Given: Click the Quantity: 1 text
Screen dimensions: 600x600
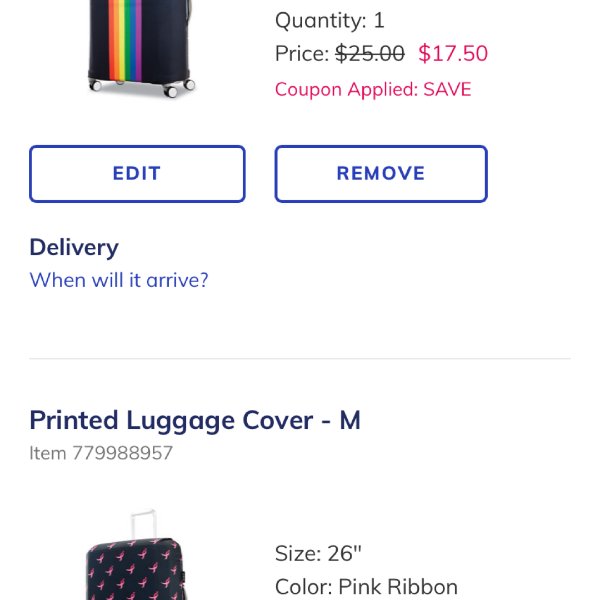Looking at the screenshot, I should pyautogui.click(x=330, y=20).
